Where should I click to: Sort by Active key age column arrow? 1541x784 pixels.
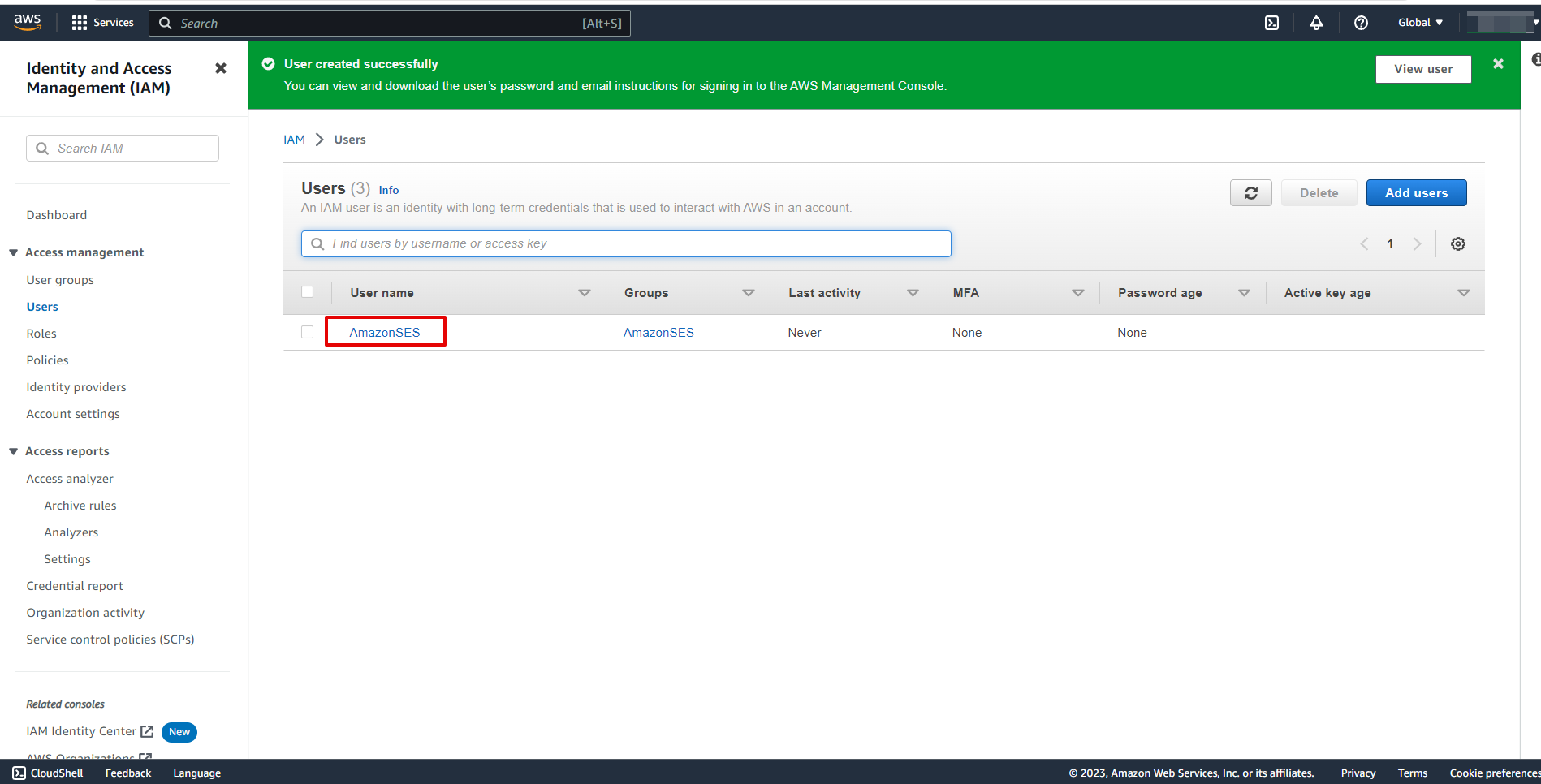pos(1464,293)
